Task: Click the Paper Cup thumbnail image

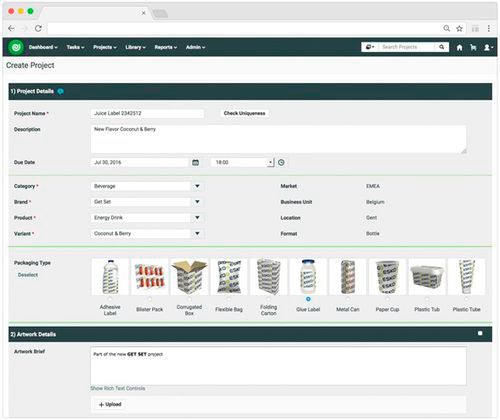Action: pos(387,277)
